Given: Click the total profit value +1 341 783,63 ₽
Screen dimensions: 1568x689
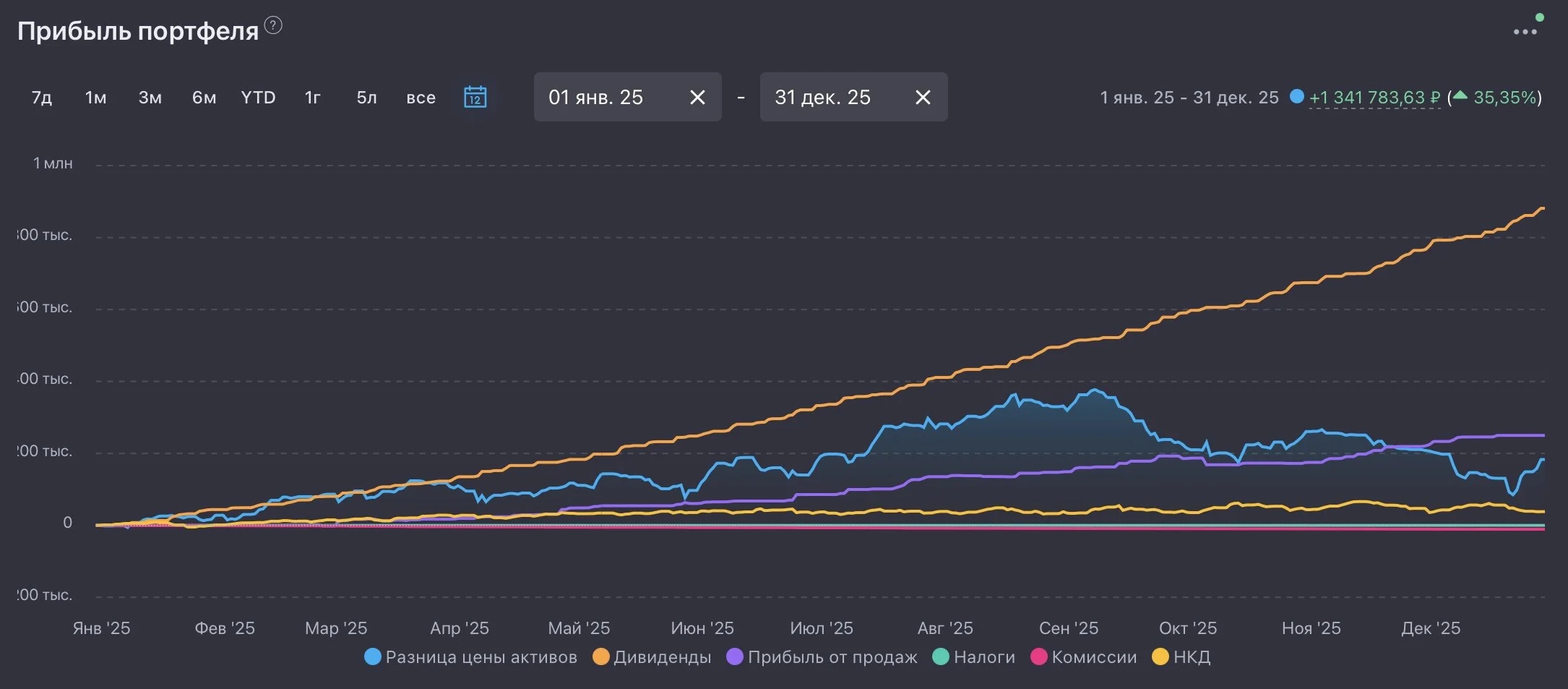Looking at the screenshot, I should pos(1374,98).
